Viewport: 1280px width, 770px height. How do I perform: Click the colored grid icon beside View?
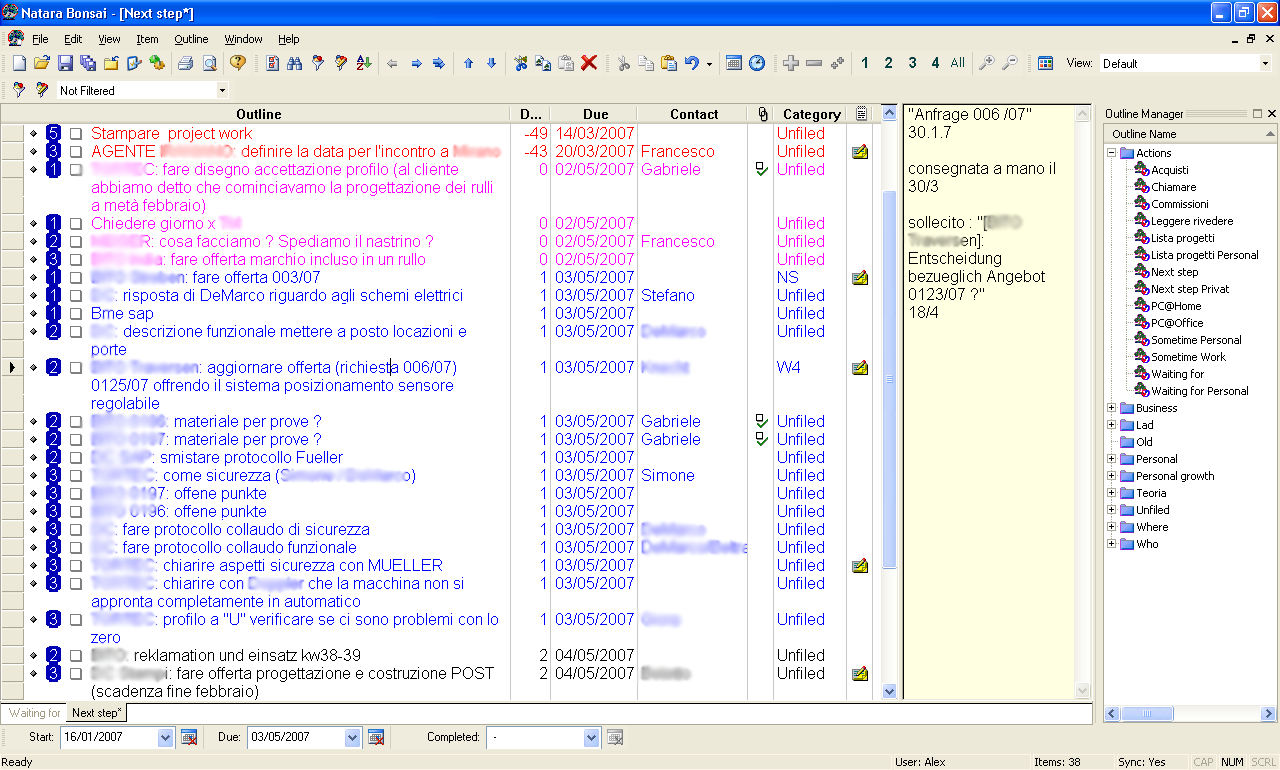coord(1045,63)
